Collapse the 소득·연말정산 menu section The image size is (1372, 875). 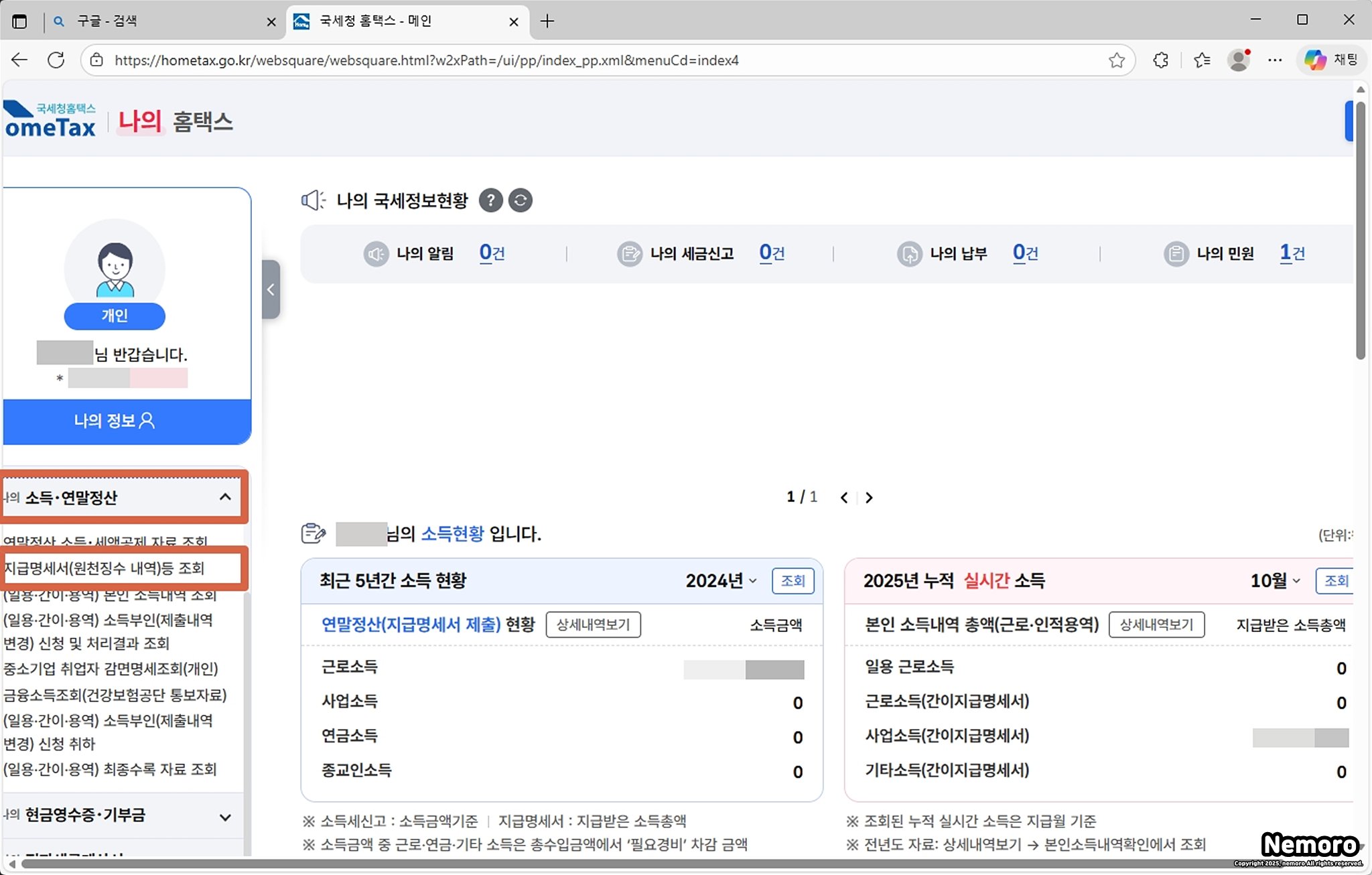click(225, 497)
